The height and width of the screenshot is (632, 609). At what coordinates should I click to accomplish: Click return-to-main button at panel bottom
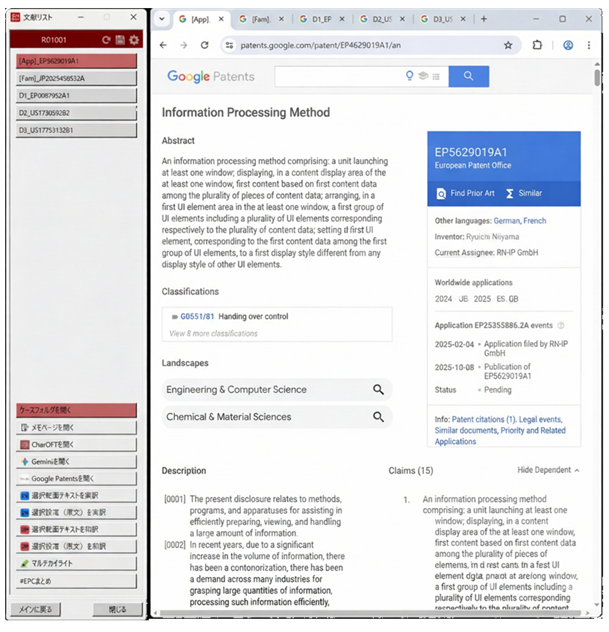coord(35,609)
